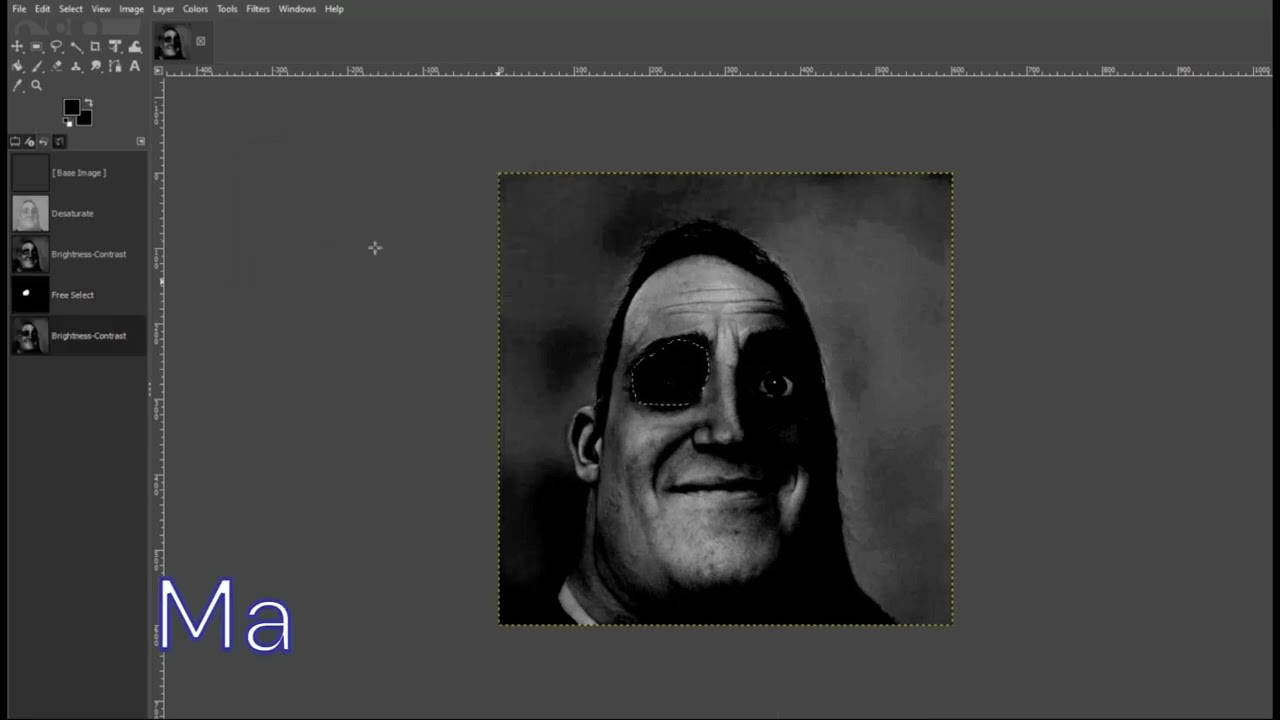Select the Paintbrush tool
Screen dimensions: 1280x720
pyautogui.click(x=37, y=66)
